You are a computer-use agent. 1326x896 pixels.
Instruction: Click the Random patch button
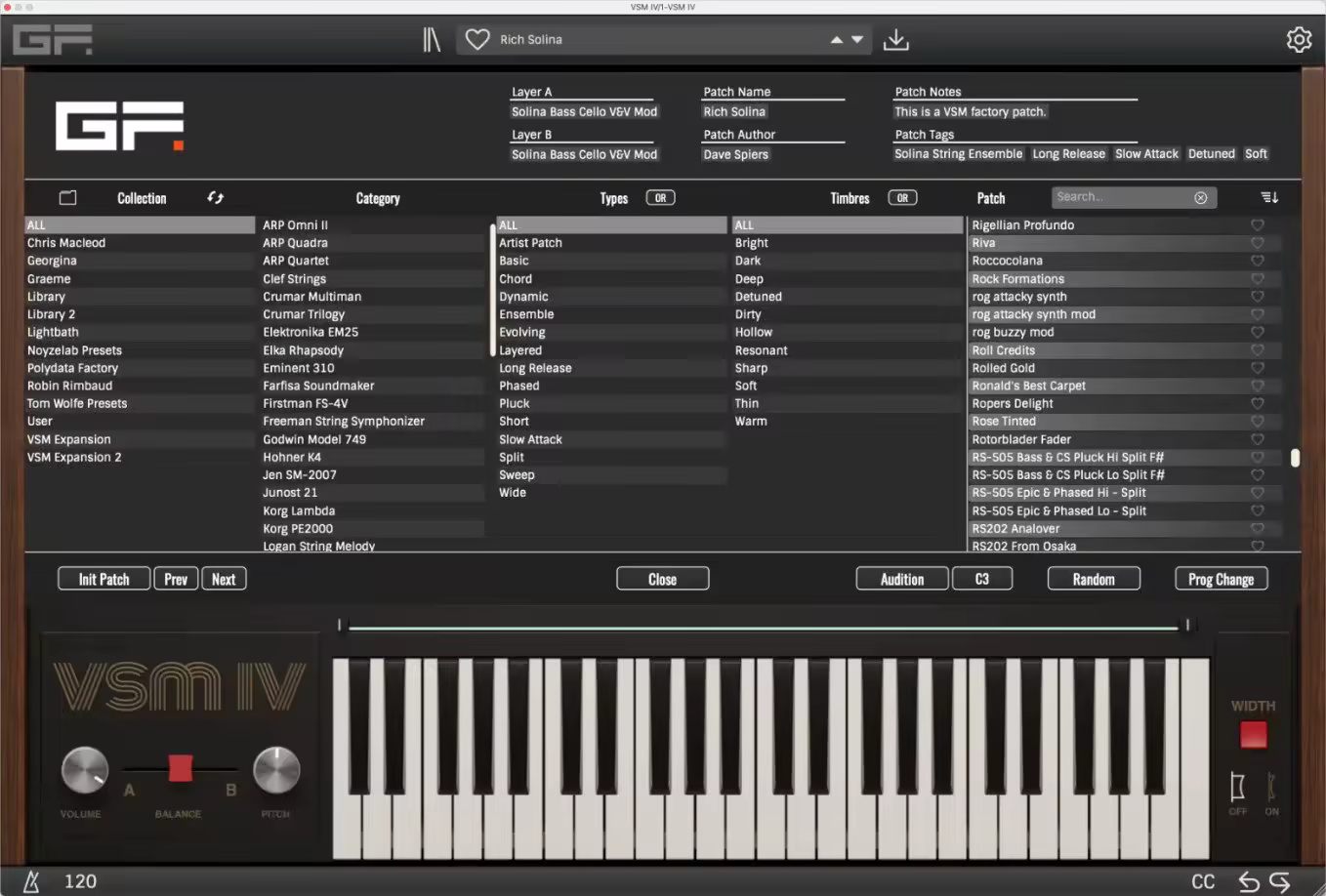pos(1094,578)
